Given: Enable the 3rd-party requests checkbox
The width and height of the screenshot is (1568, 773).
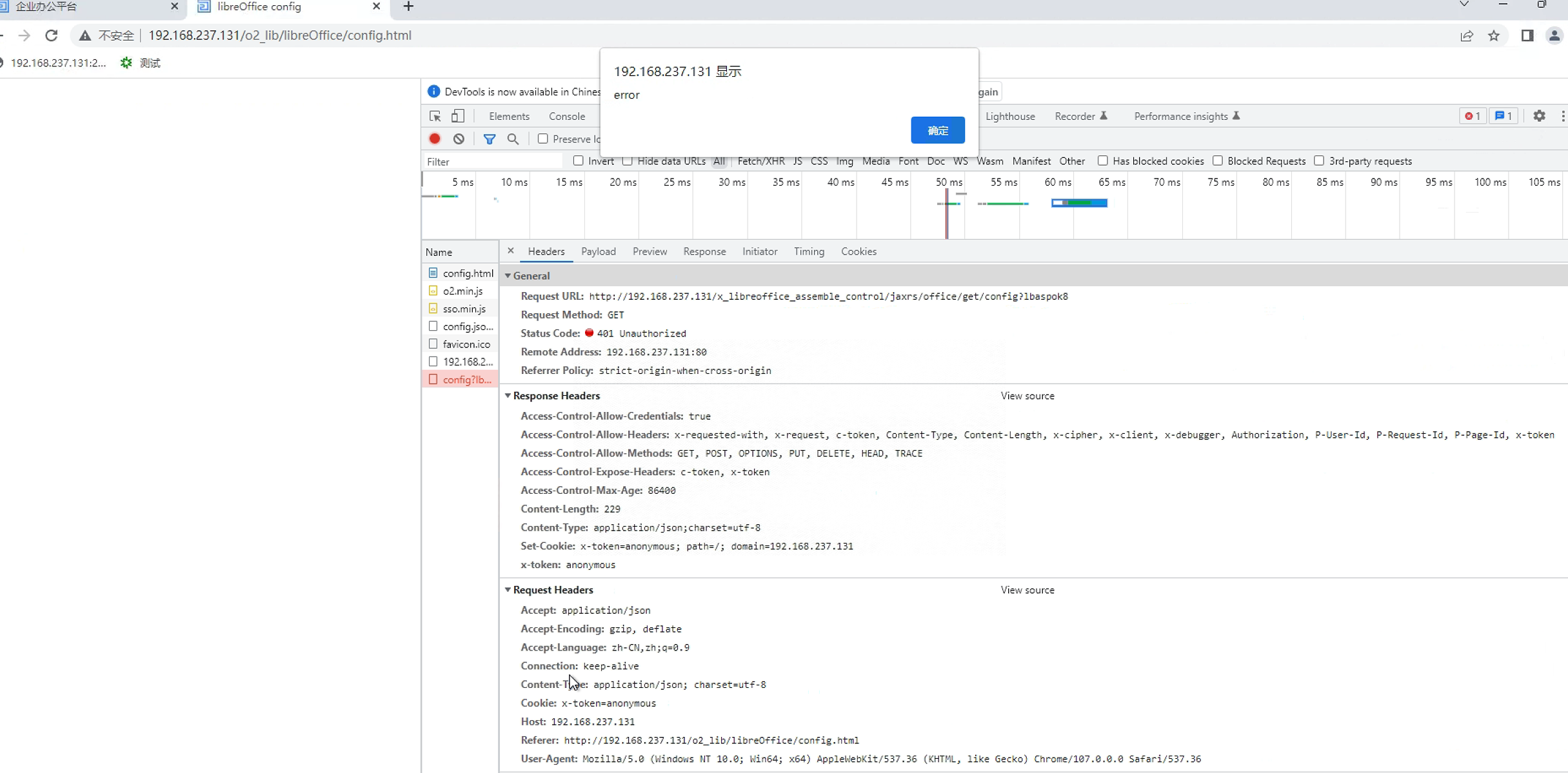Looking at the screenshot, I should 1319,161.
